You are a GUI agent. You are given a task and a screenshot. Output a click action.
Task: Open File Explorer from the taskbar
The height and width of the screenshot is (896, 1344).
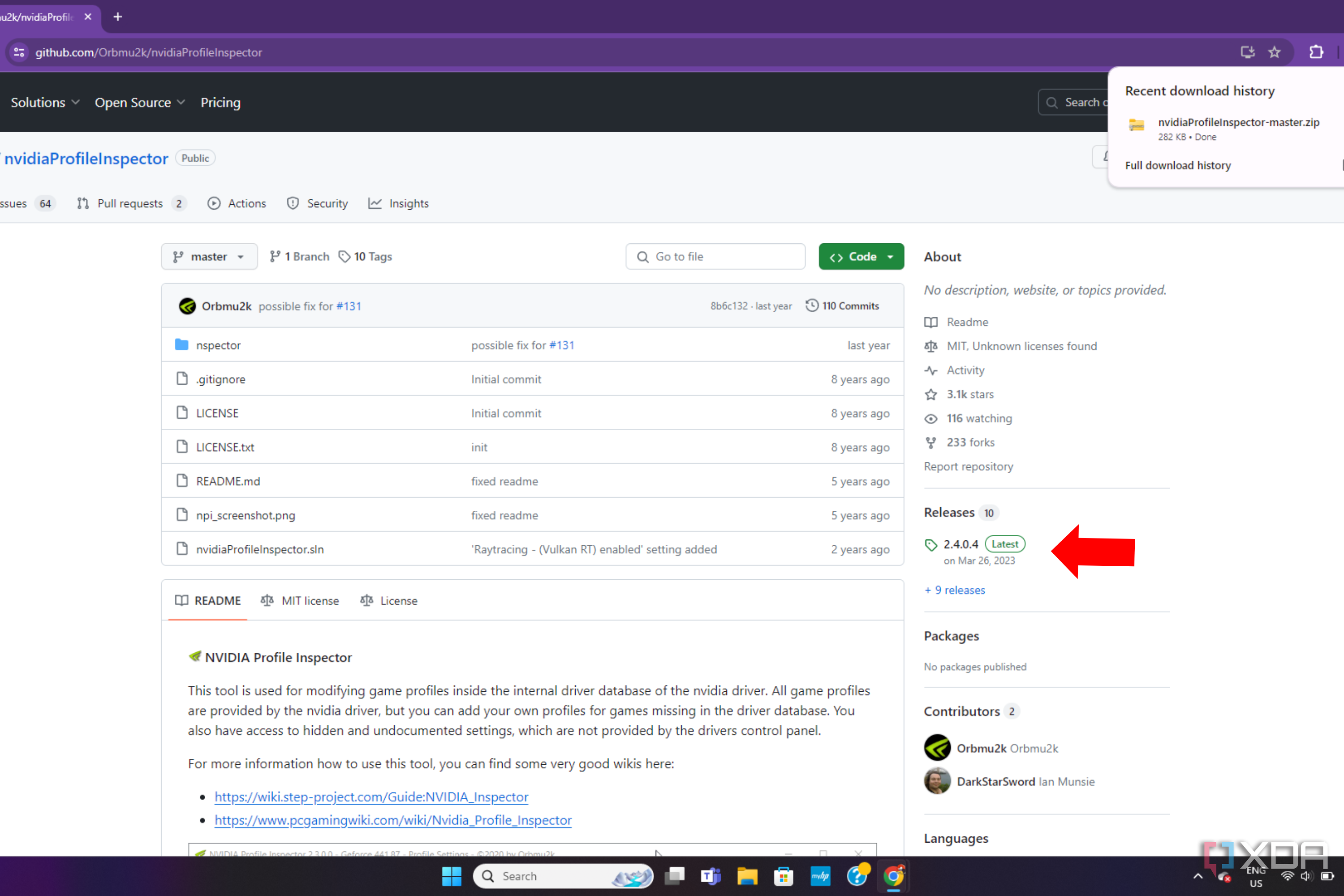click(x=747, y=876)
